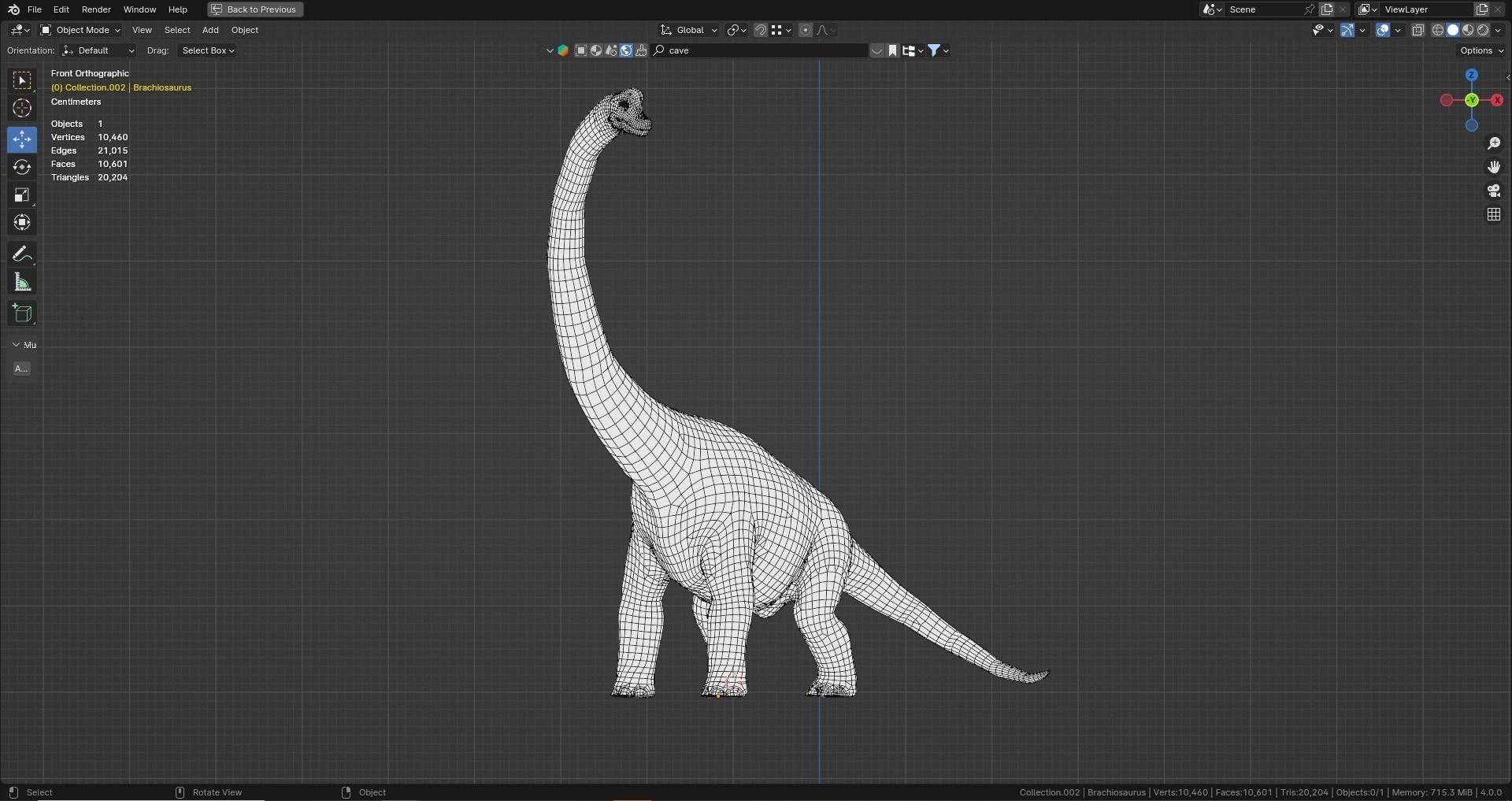This screenshot has height=801, width=1512.
Task: Select the Rotate tool
Action: click(x=22, y=167)
